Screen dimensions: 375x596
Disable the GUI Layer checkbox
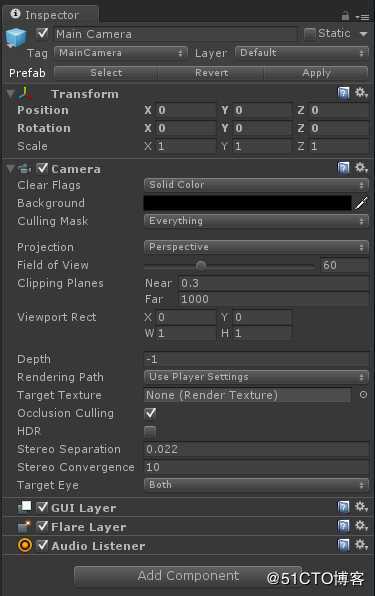pyautogui.click(x=42, y=507)
